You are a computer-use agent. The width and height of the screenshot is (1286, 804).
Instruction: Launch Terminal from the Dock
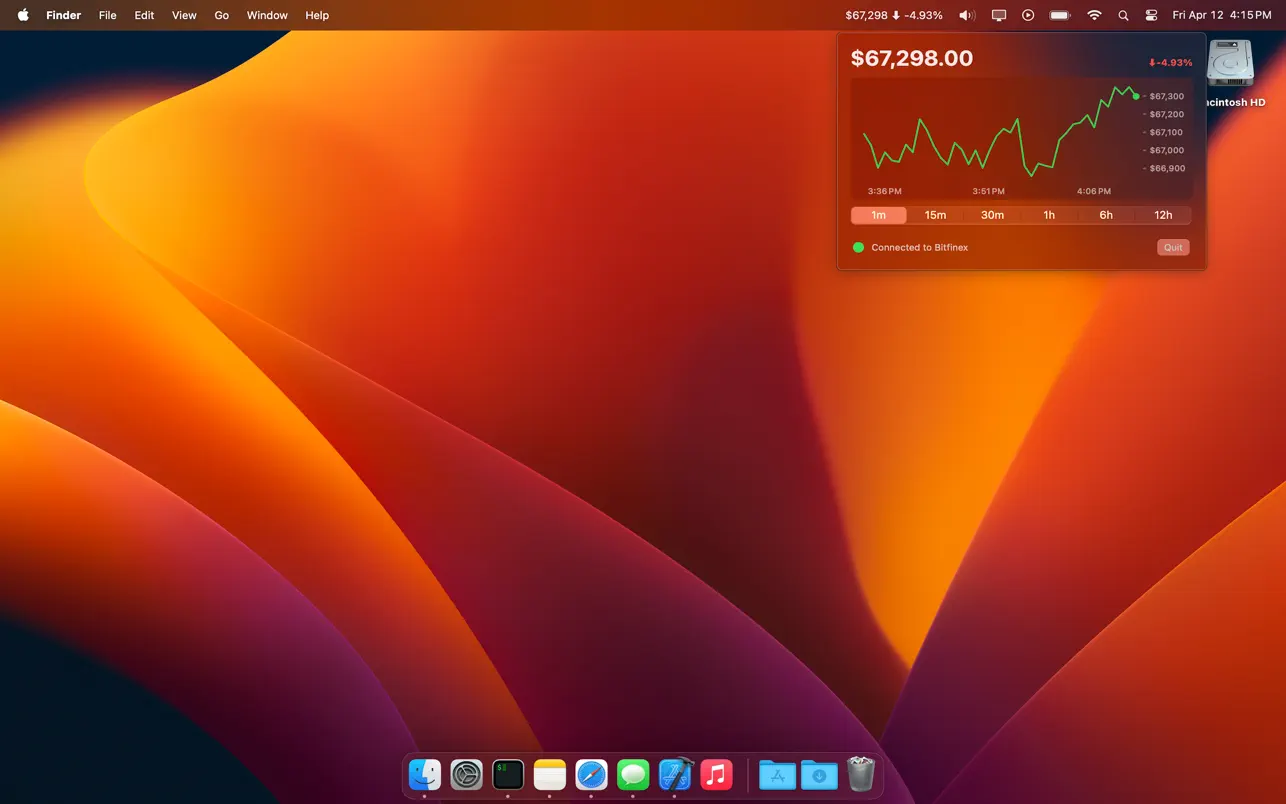pyautogui.click(x=508, y=775)
